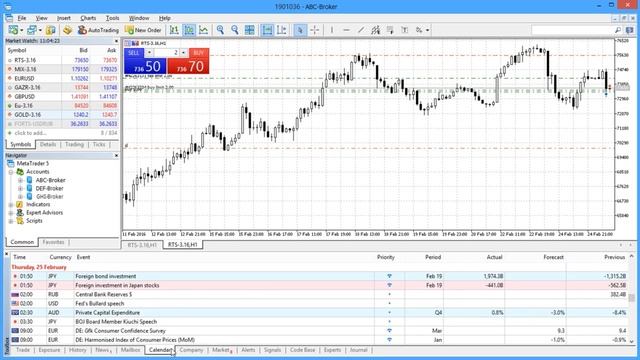Switch chart to Candlesticks type
This screenshot has height=360, width=640.
click(x=189, y=30)
